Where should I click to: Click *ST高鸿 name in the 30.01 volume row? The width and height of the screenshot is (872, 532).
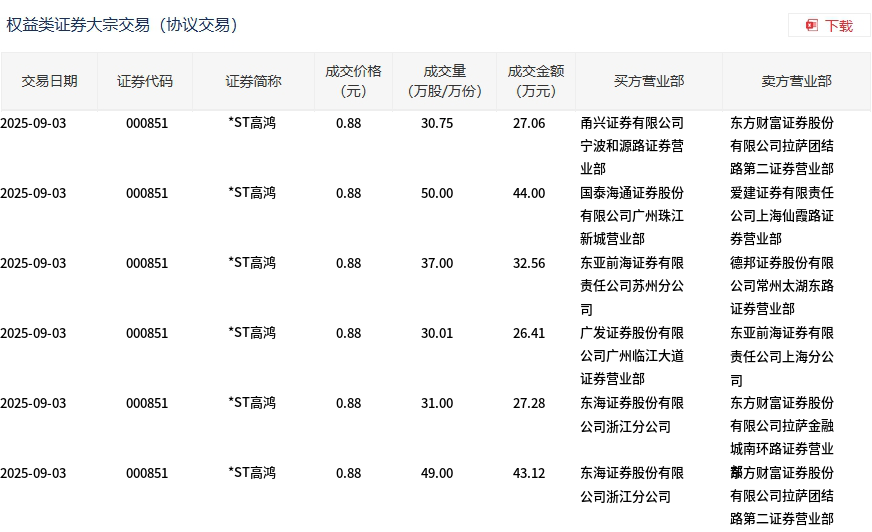point(252,333)
